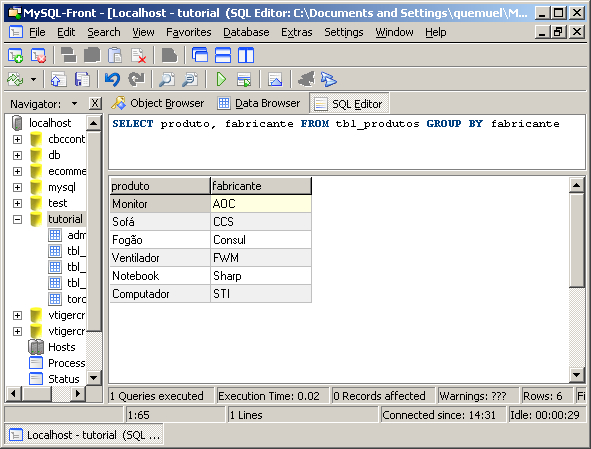Click the toolbar icon after run selection
Viewport: 591px width, 449px height.
[x=275, y=80]
